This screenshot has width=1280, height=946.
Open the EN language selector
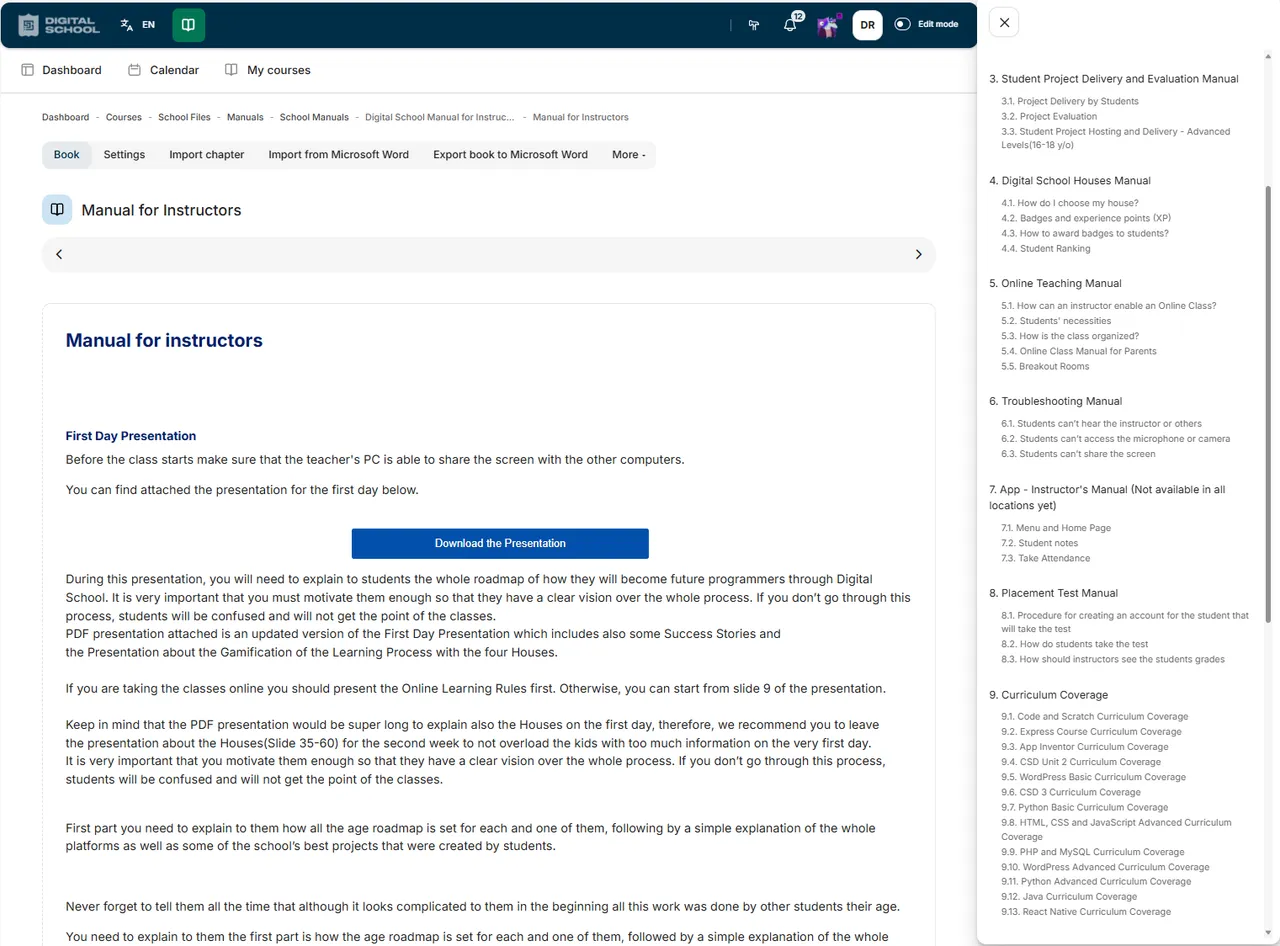coord(137,25)
